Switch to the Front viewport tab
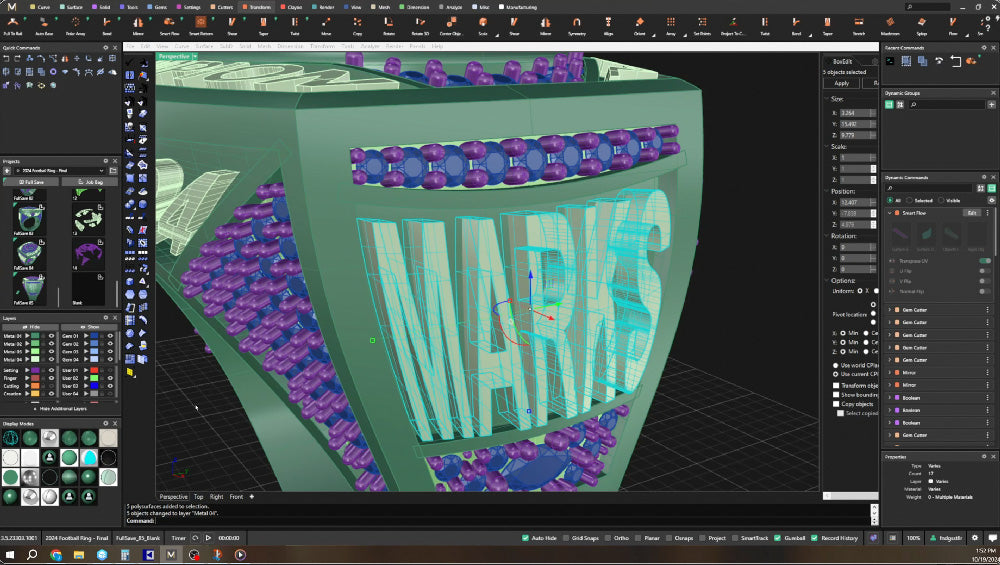This screenshot has height=565, width=1000. (236, 497)
